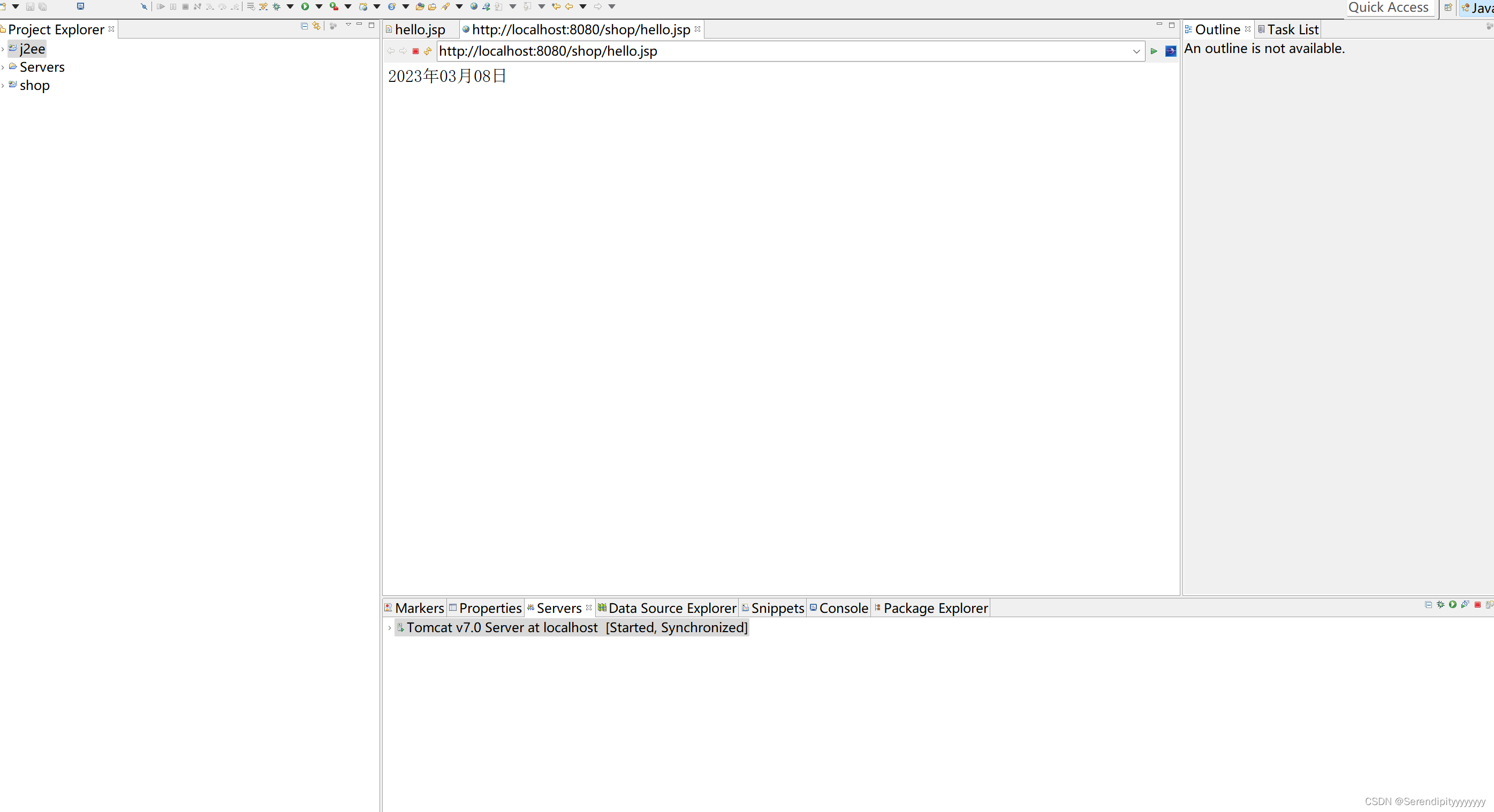
Task: Expand the j2ee project node
Action: point(3,49)
